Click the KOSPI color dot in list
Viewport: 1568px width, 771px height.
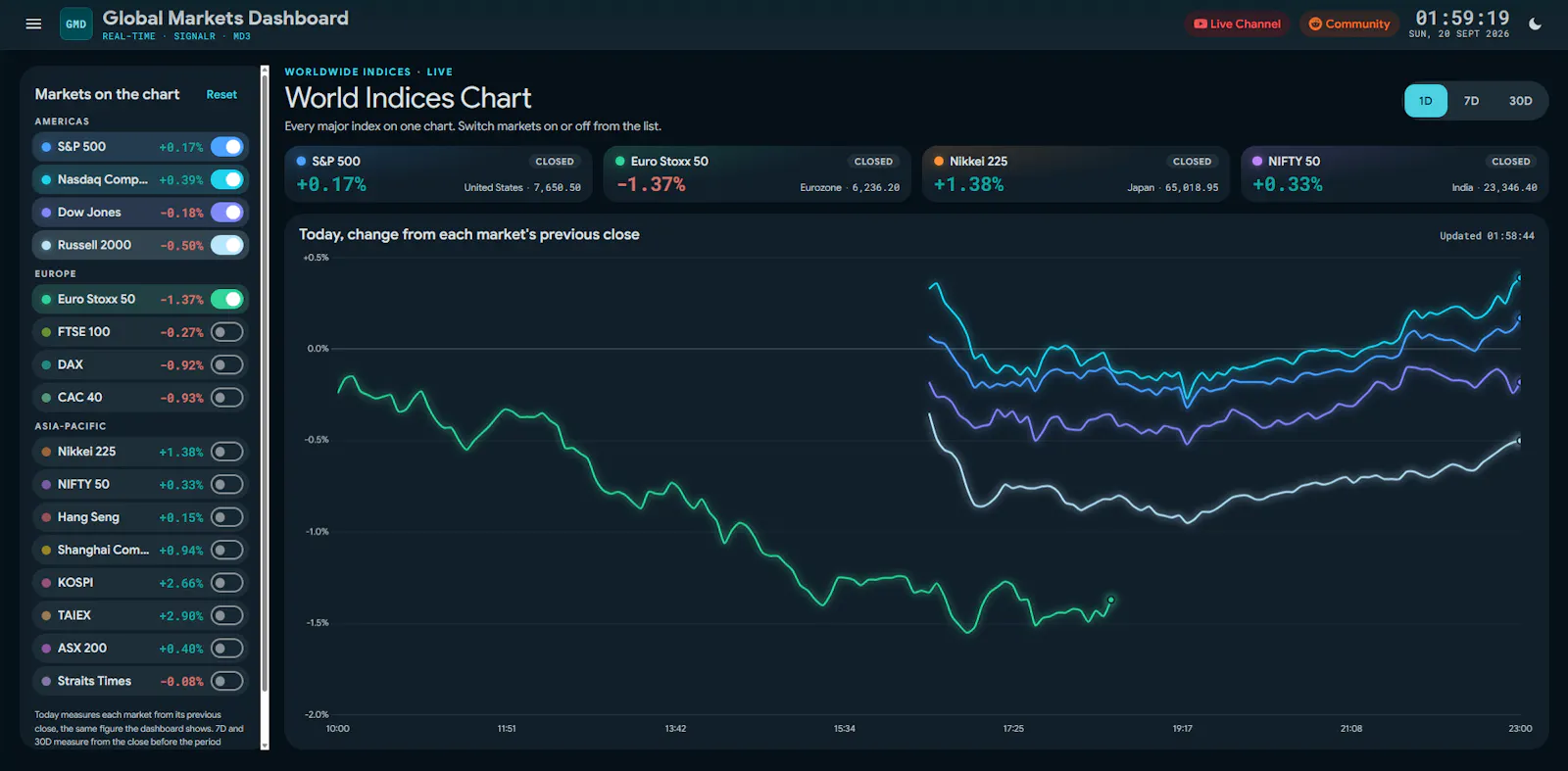(x=46, y=583)
